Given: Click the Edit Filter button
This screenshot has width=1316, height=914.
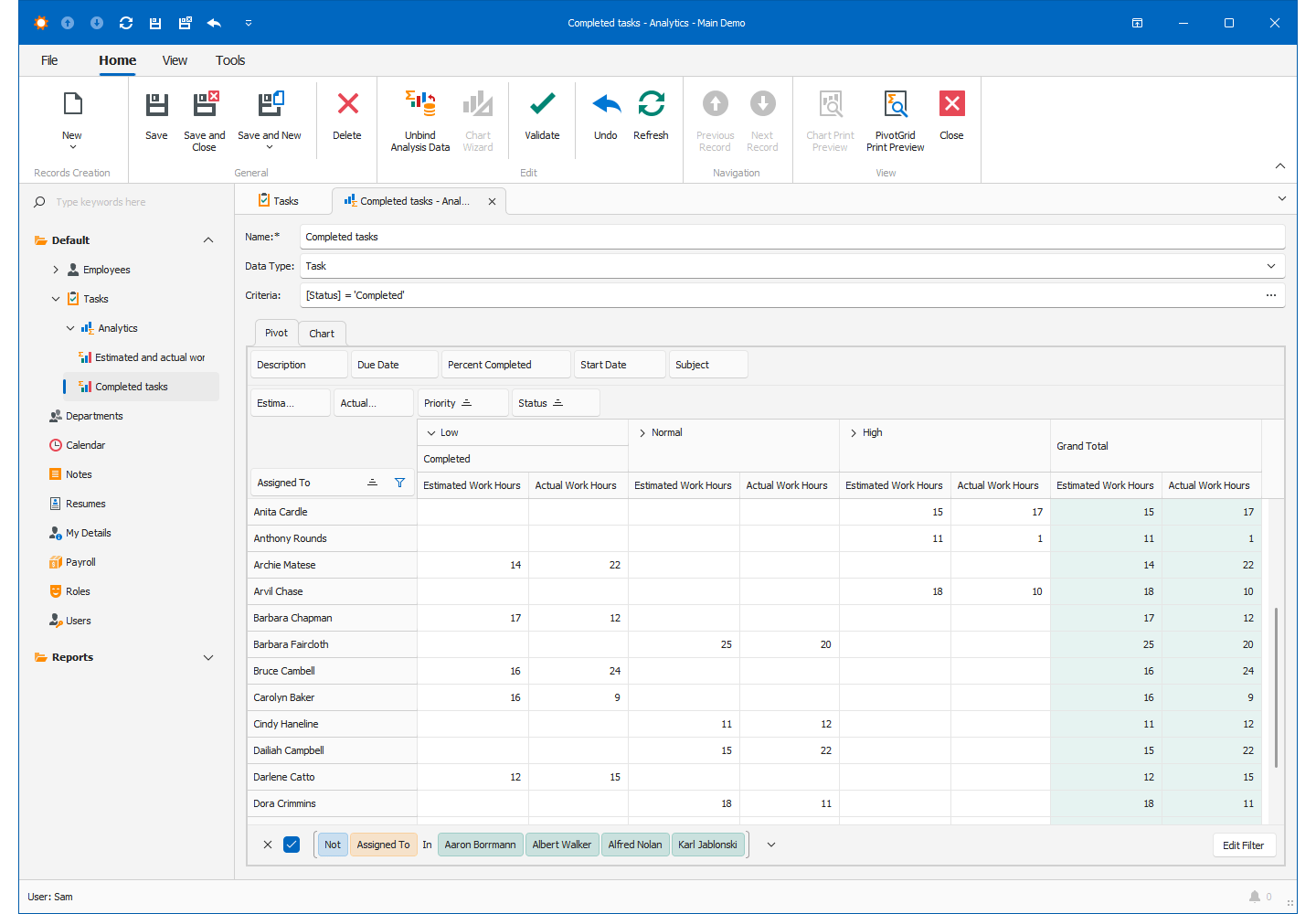Looking at the screenshot, I should pyautogui.click(x=1243, y=845).
